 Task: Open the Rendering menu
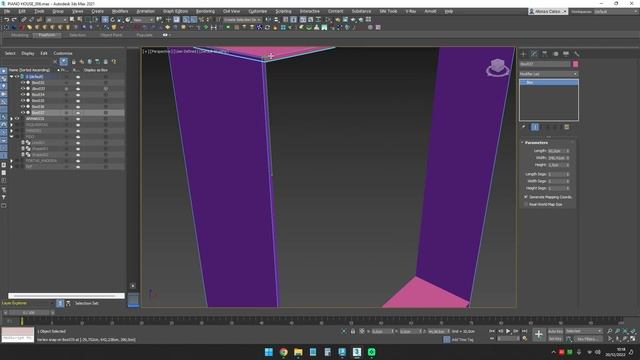[205, 11]
